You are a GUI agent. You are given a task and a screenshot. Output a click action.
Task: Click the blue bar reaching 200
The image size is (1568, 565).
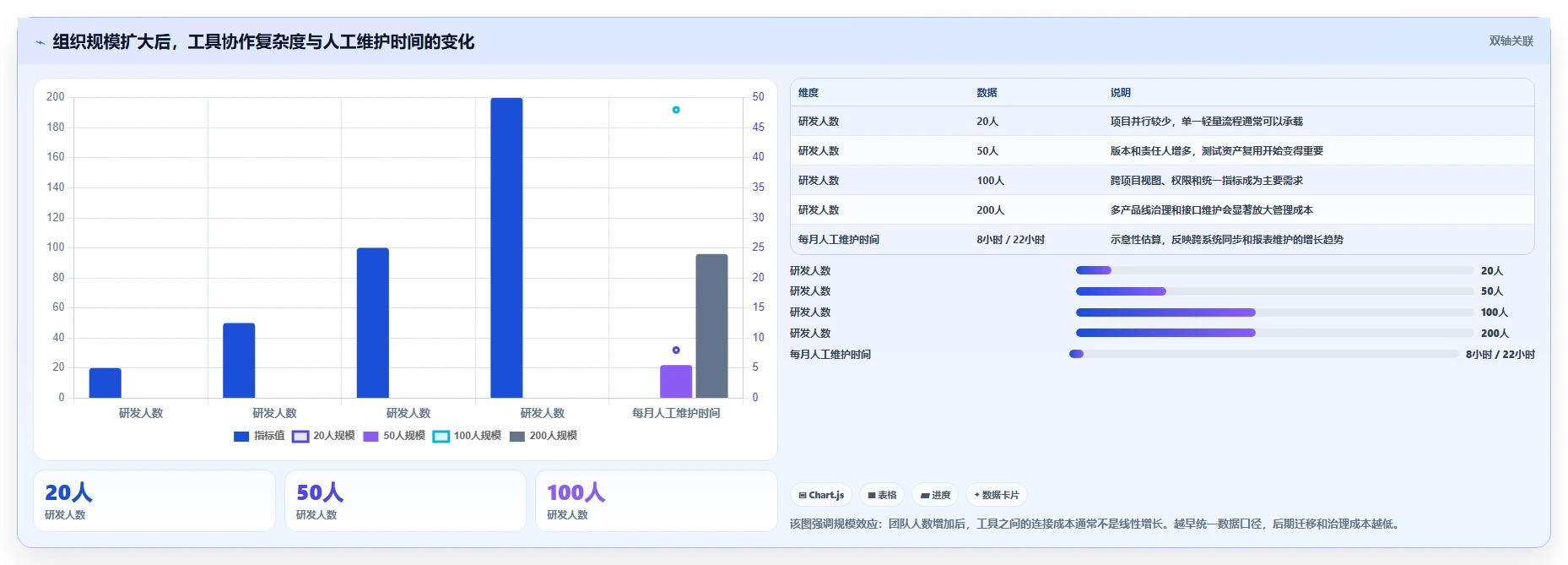506,247
